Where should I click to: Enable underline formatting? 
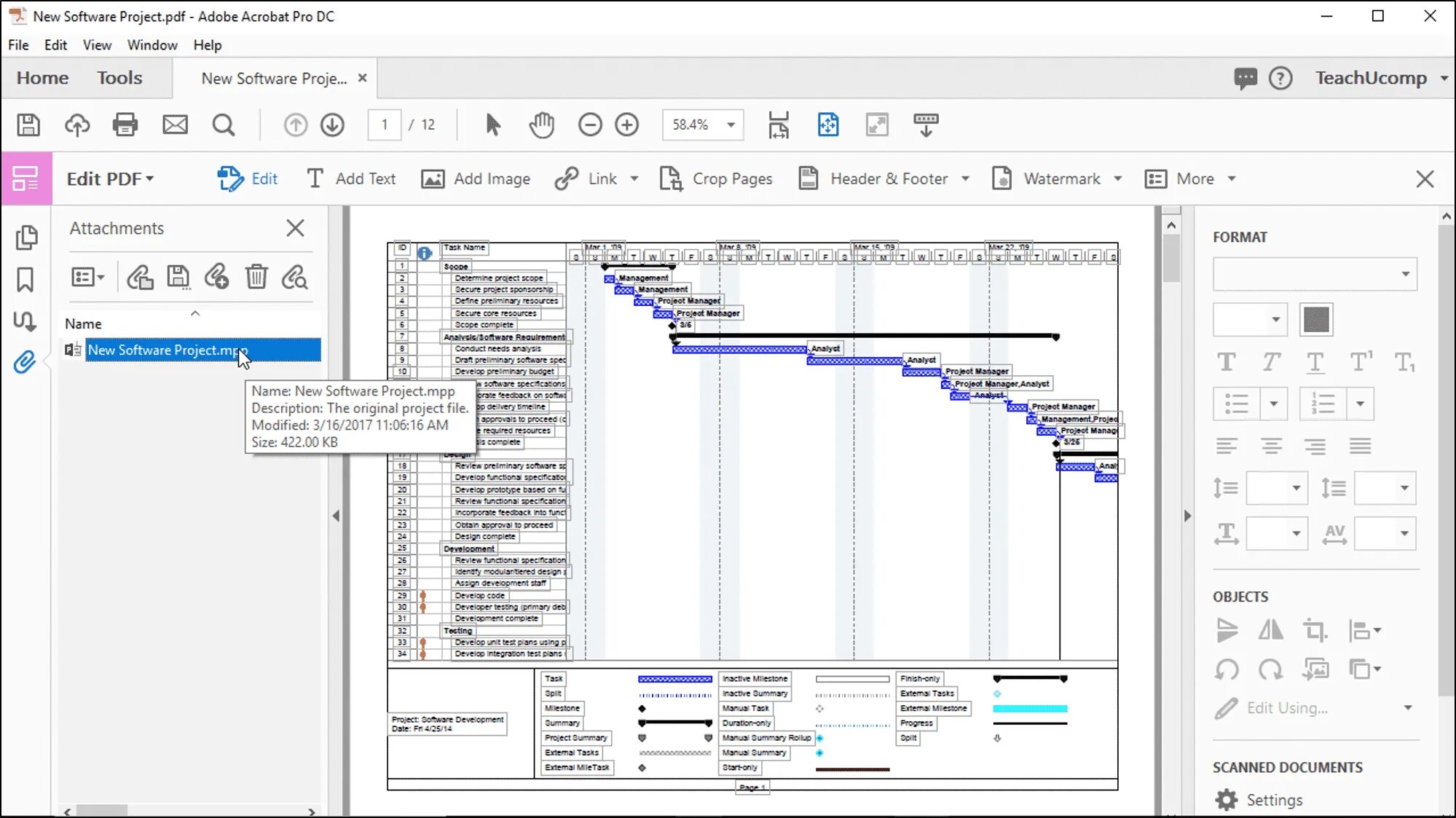tap(1315, 362)
